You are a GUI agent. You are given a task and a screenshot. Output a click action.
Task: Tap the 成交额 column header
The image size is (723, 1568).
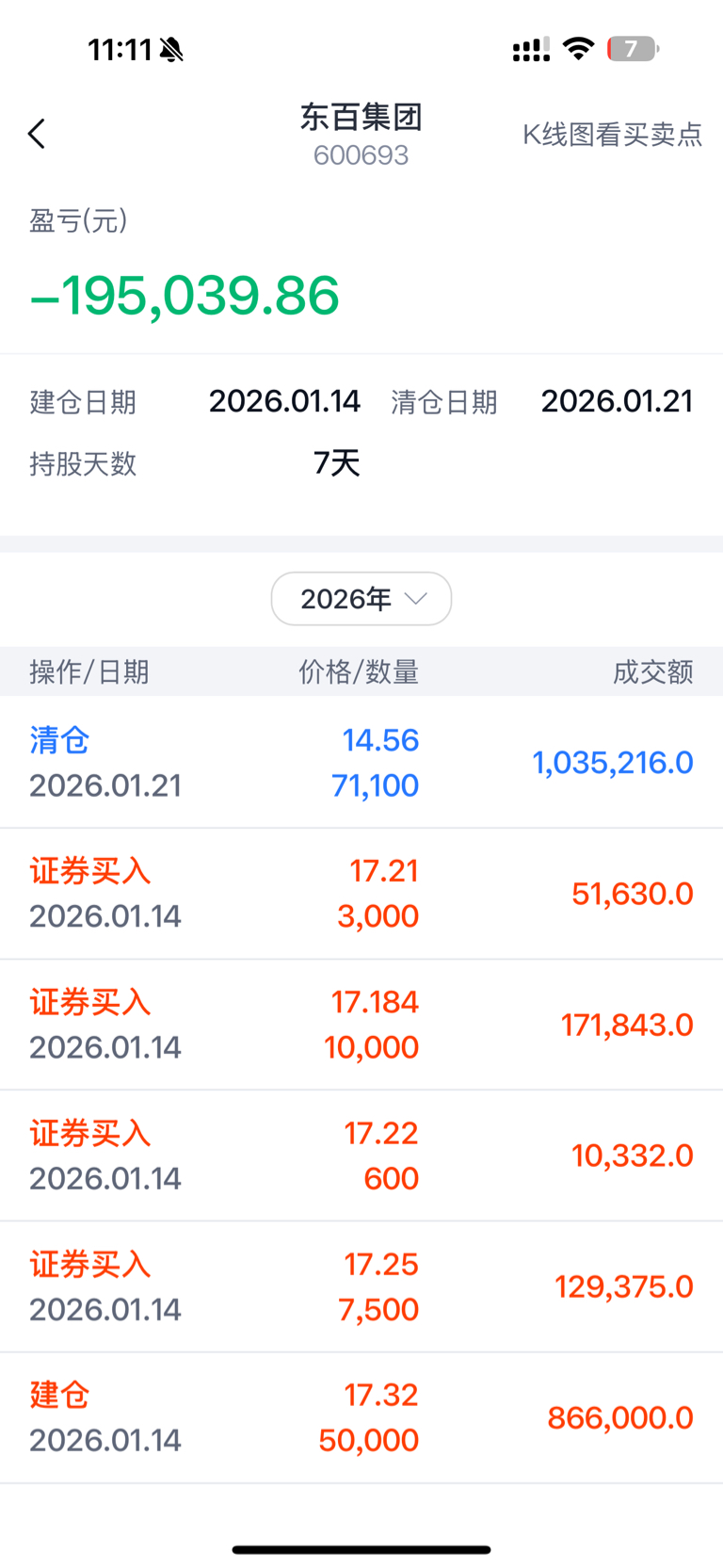[x=652, y=671]
